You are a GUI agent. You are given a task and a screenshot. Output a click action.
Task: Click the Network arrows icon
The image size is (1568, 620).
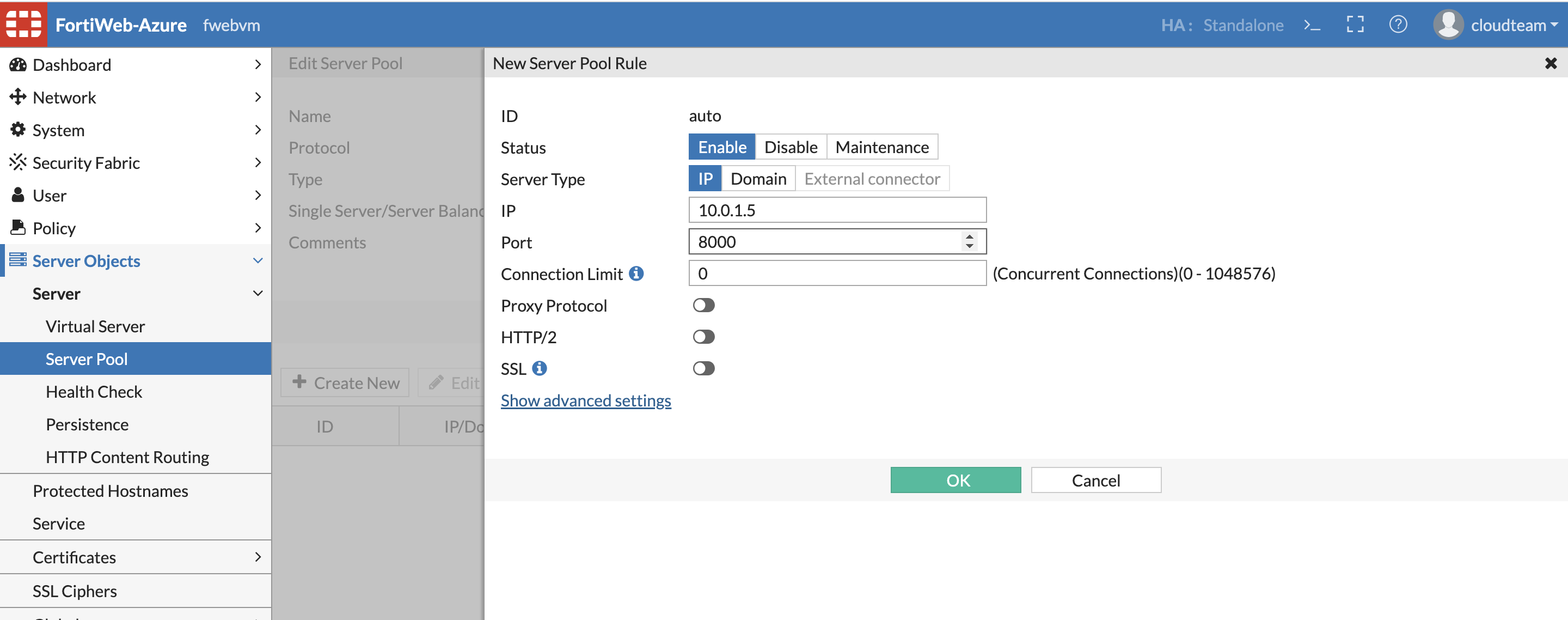pos(17,97)
